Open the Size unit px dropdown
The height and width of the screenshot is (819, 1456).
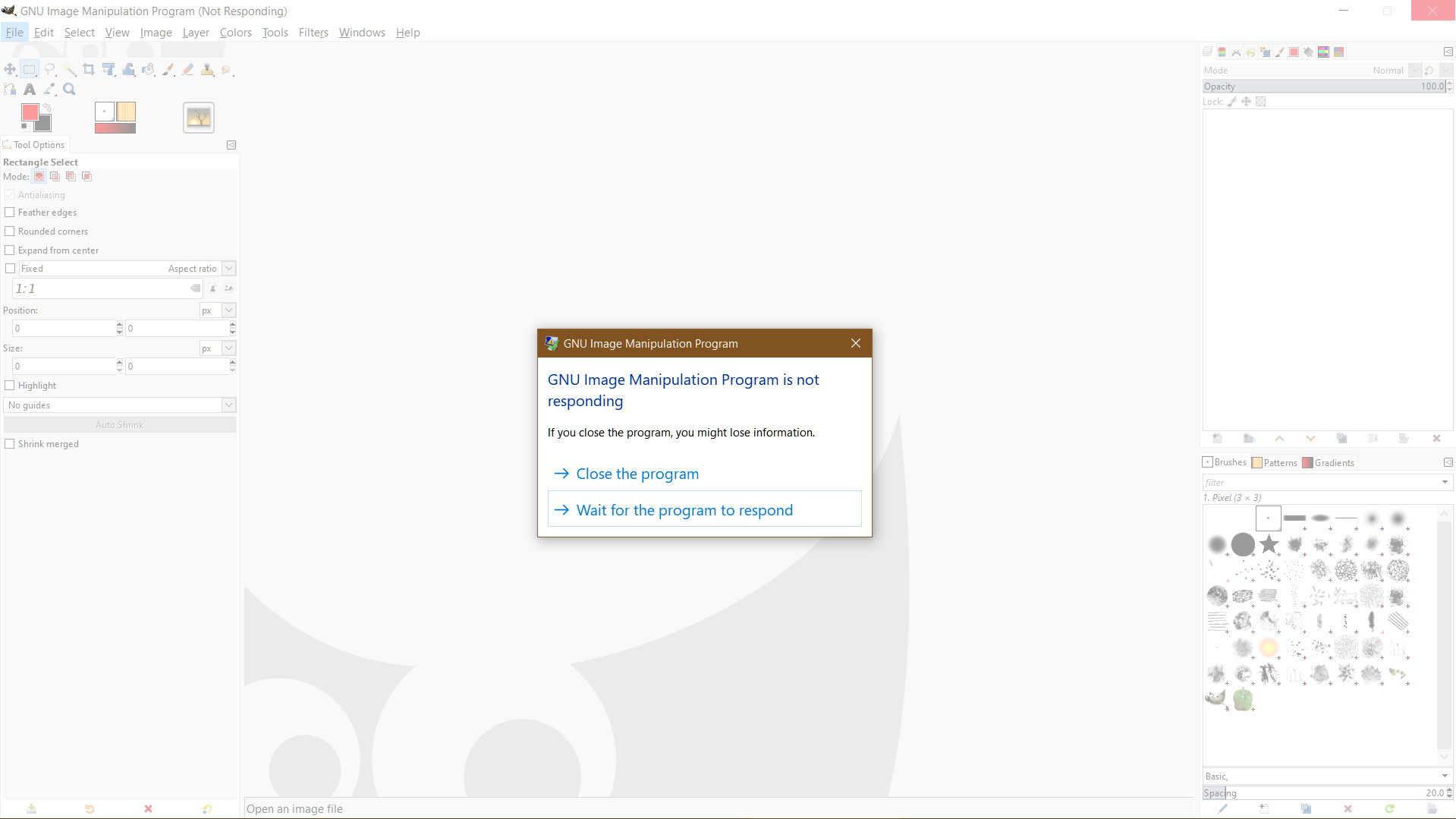[x=218, y=348]
